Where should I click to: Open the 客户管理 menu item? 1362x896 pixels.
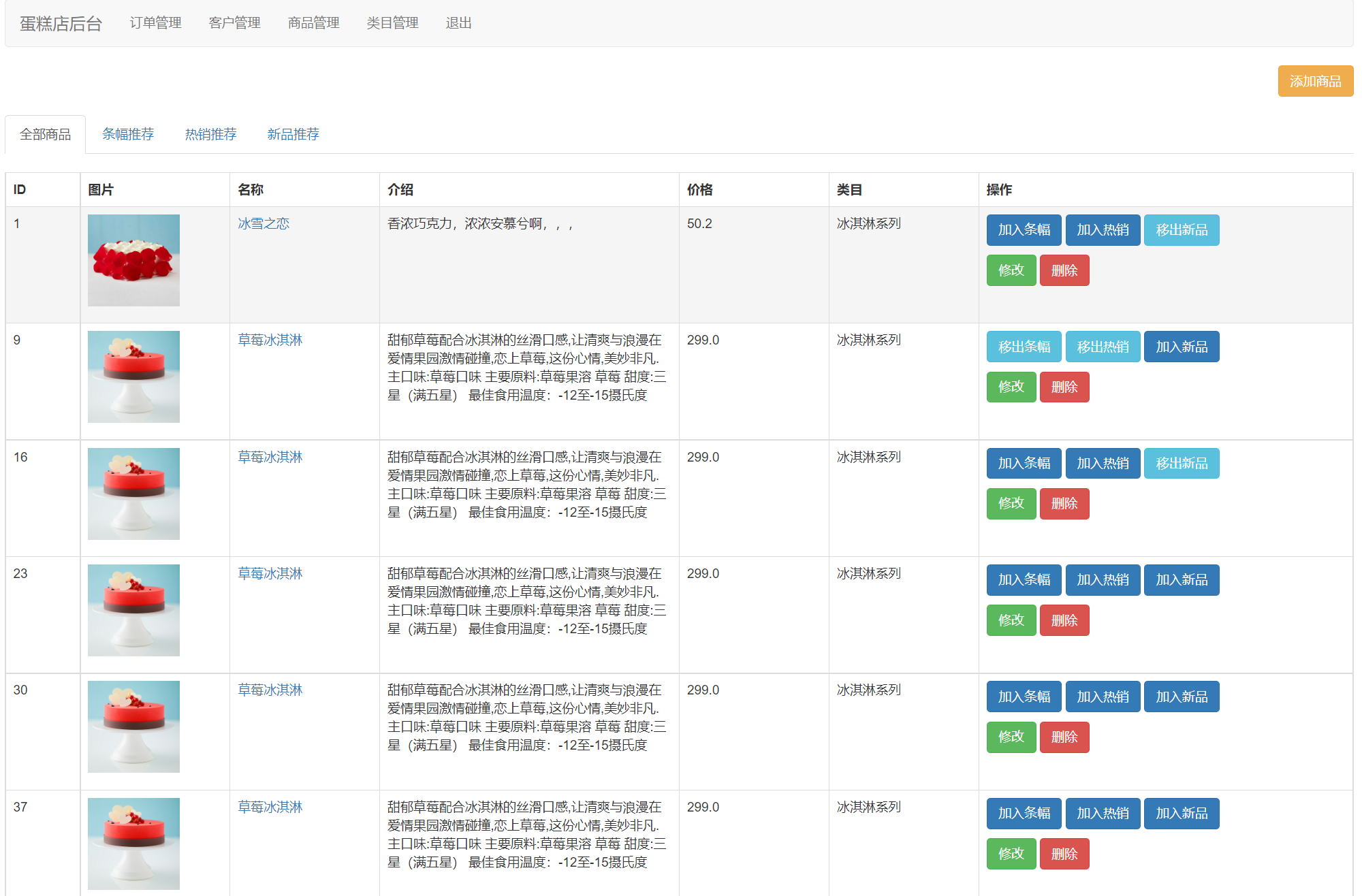[x=234, y=23]
